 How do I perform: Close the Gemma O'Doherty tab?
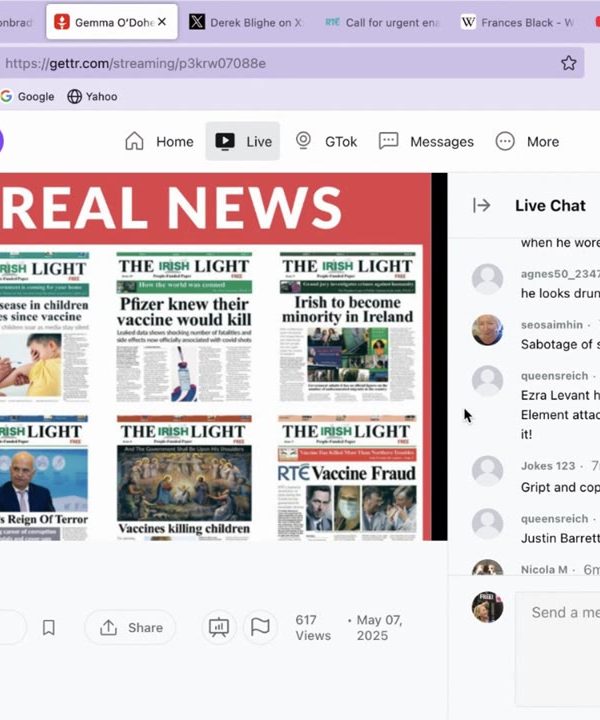click(162, 22)
